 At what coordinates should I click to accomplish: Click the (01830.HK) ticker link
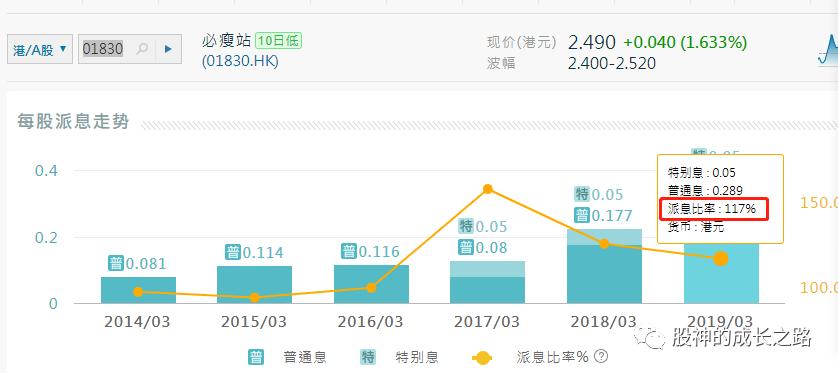point(240,61)
